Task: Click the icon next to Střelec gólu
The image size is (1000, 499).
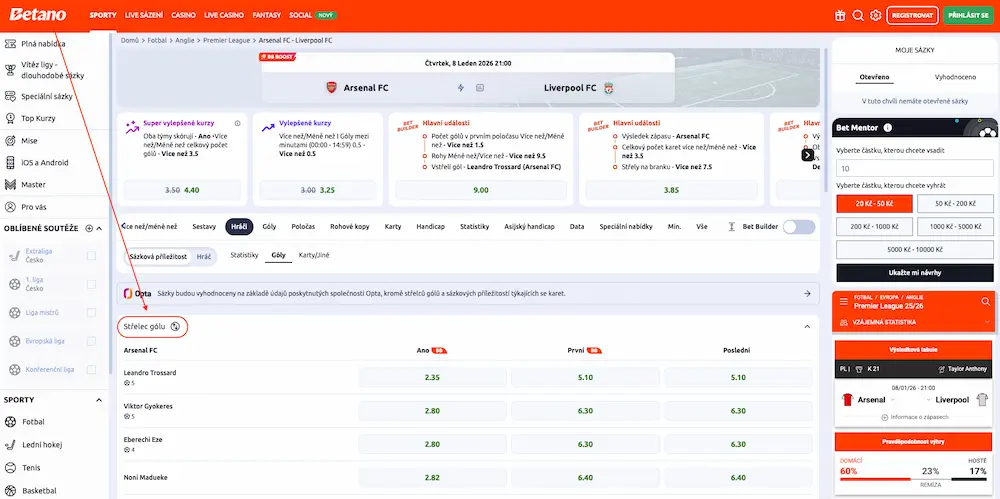Action: pyautogui.click(x=175, y=326)
